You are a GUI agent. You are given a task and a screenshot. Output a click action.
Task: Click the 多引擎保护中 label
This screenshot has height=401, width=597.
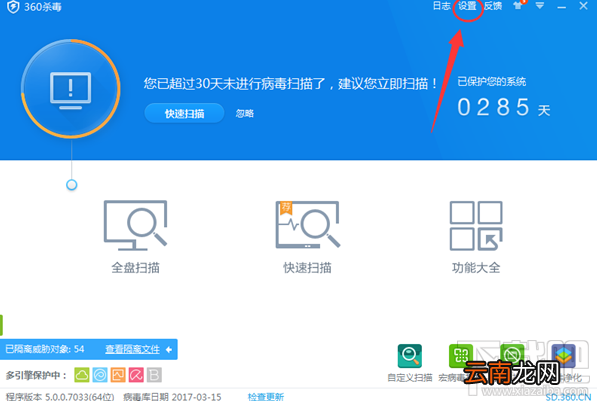point(36,375)
